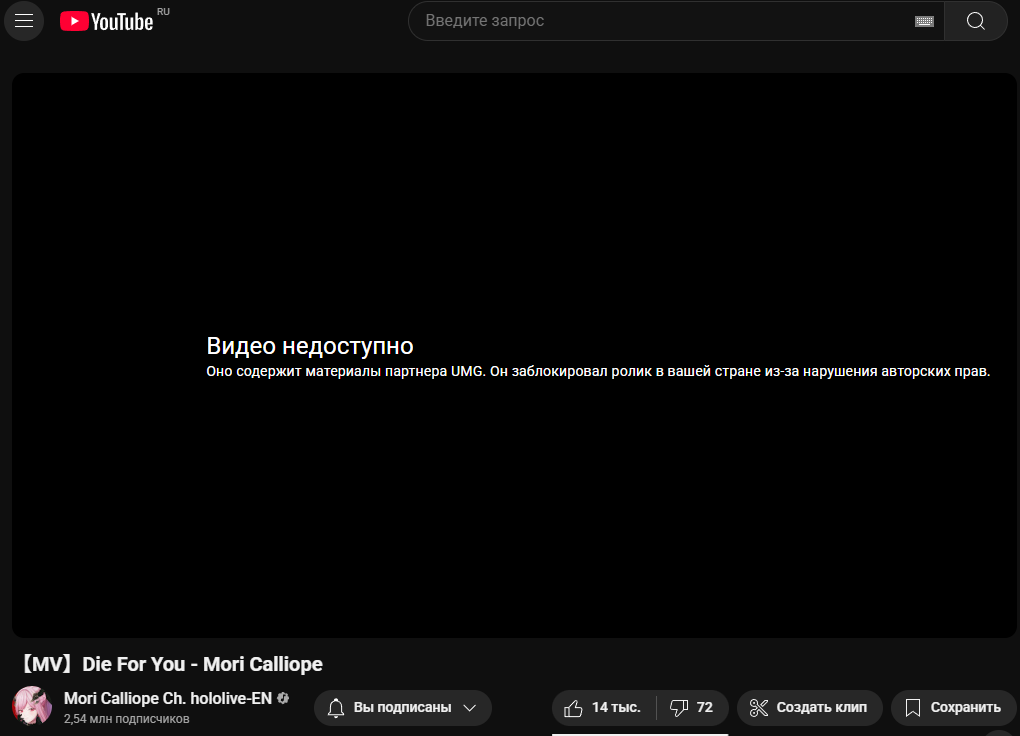This screenshot has height=736, width=1020.
Task: Open channel name Mori Calliope Ch. hololive-EN
Action: point(168,698)
